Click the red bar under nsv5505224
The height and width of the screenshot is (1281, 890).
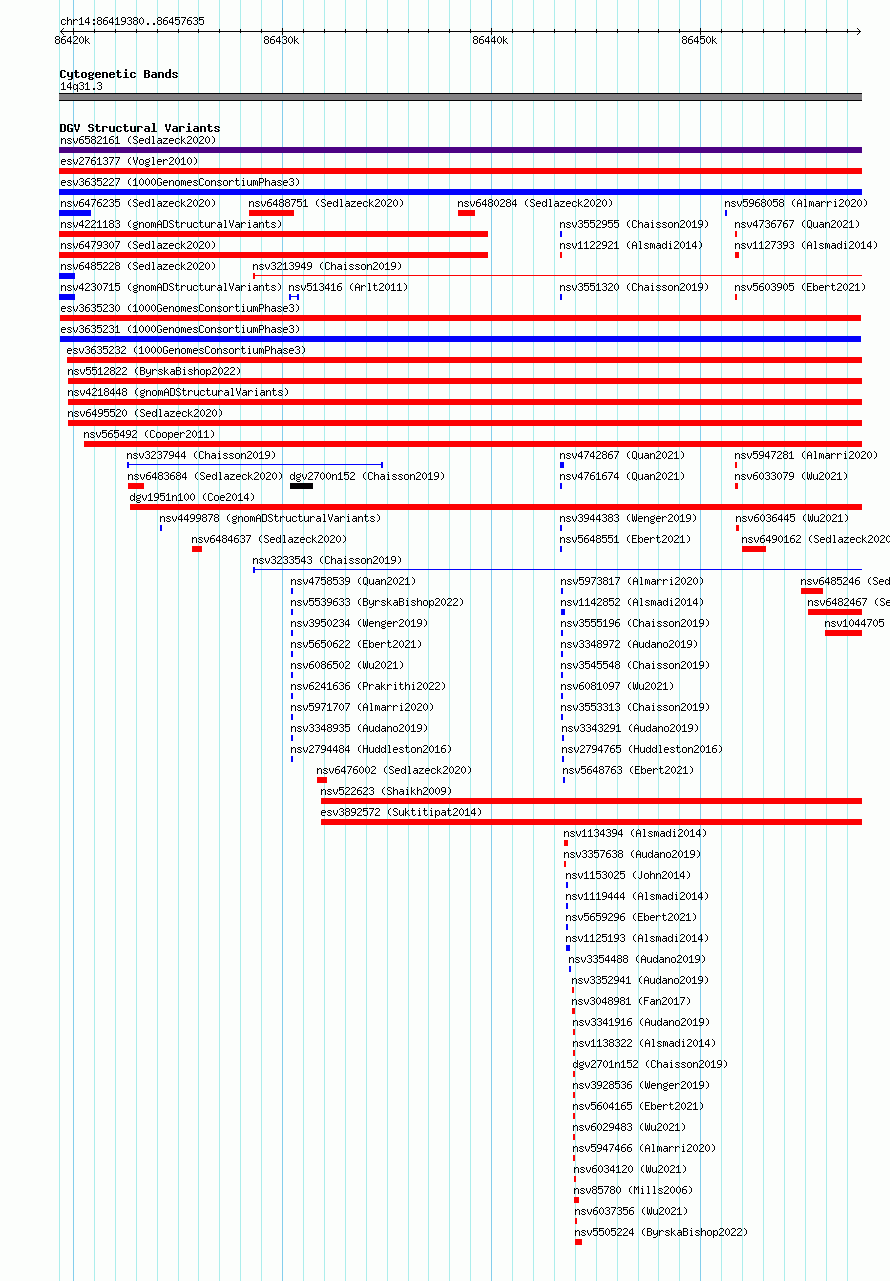tap(578, 1242)
